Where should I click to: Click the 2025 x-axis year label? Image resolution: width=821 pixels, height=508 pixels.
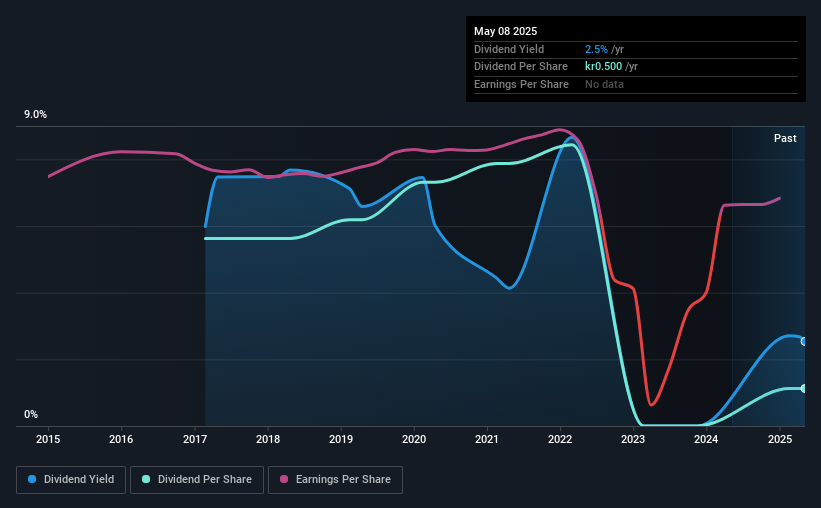(x=780, y=439)
